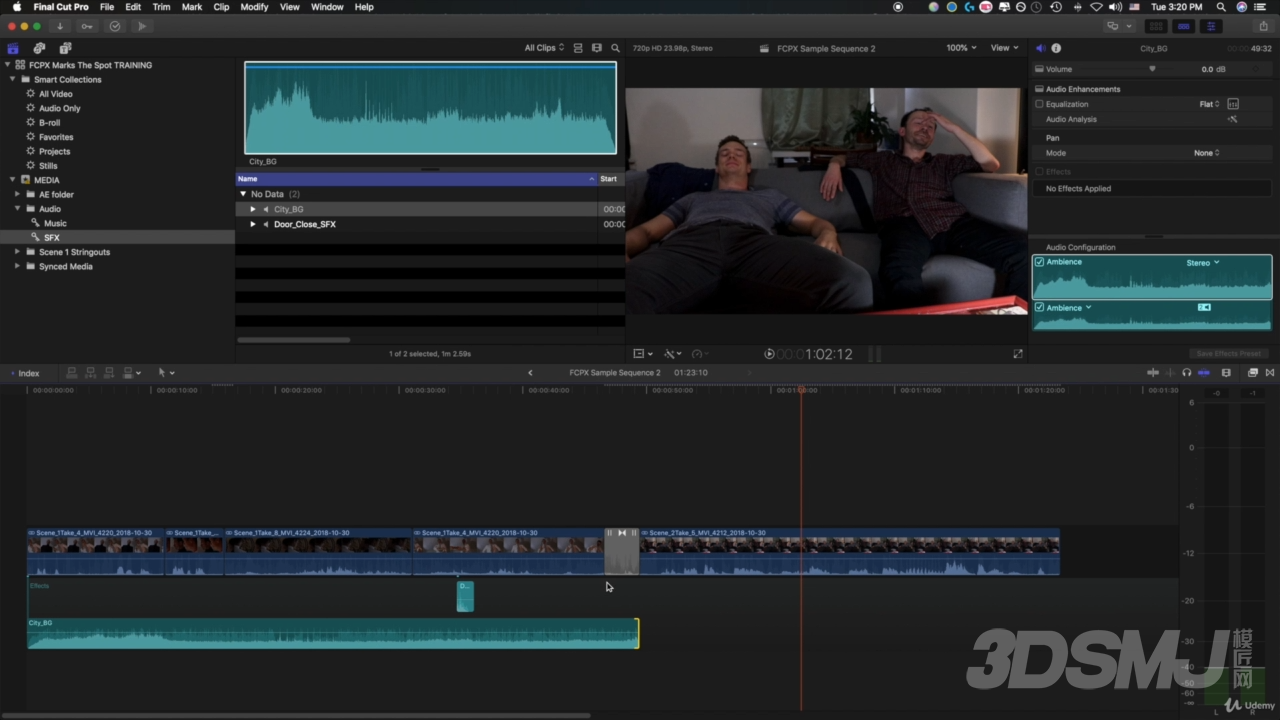Click the Insert clip icon
Image resolution: width=1280 pixels, height=720 pixels.
tap(90, 373)
